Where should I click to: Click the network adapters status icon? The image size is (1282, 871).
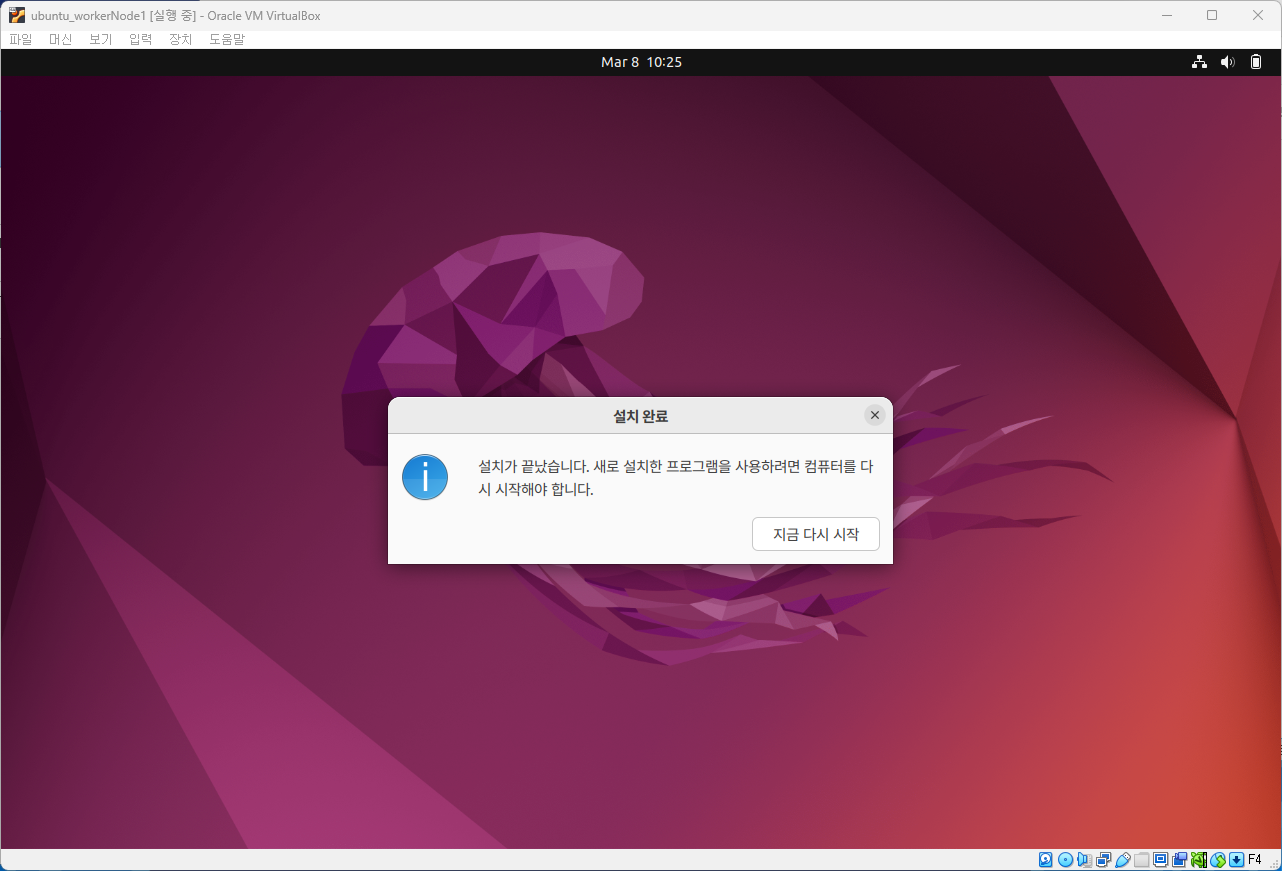(1104, 859)
